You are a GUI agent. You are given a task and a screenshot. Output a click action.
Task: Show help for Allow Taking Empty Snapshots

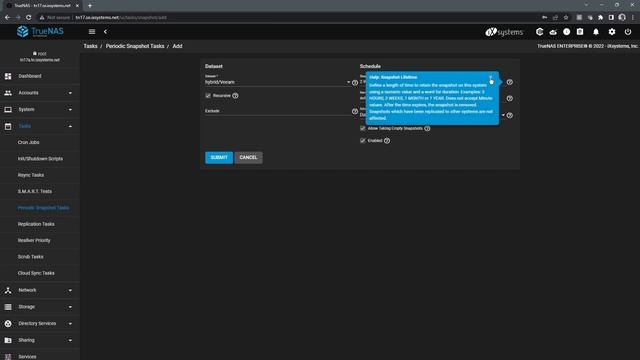pos(427,128)
